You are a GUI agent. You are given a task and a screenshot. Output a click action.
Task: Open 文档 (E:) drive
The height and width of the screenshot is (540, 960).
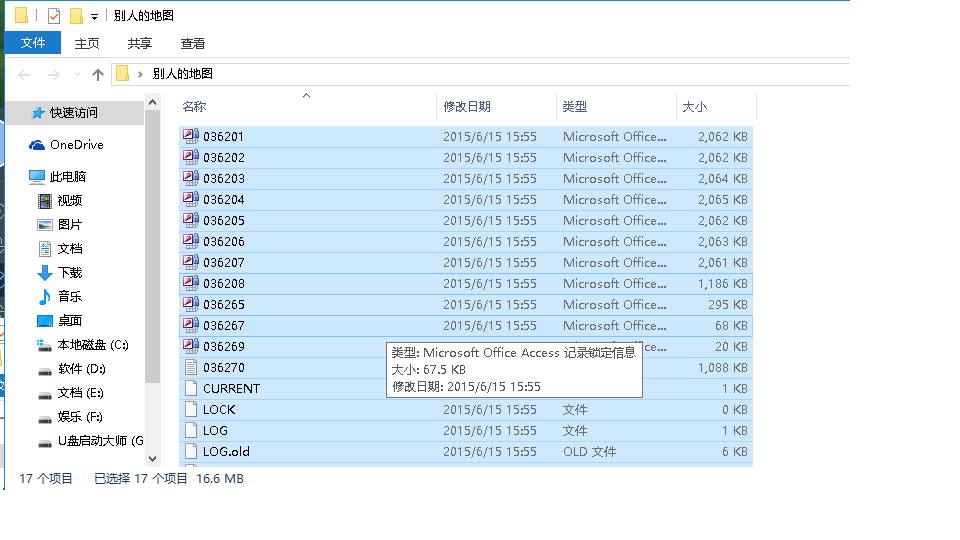click(x=80, y=392)
